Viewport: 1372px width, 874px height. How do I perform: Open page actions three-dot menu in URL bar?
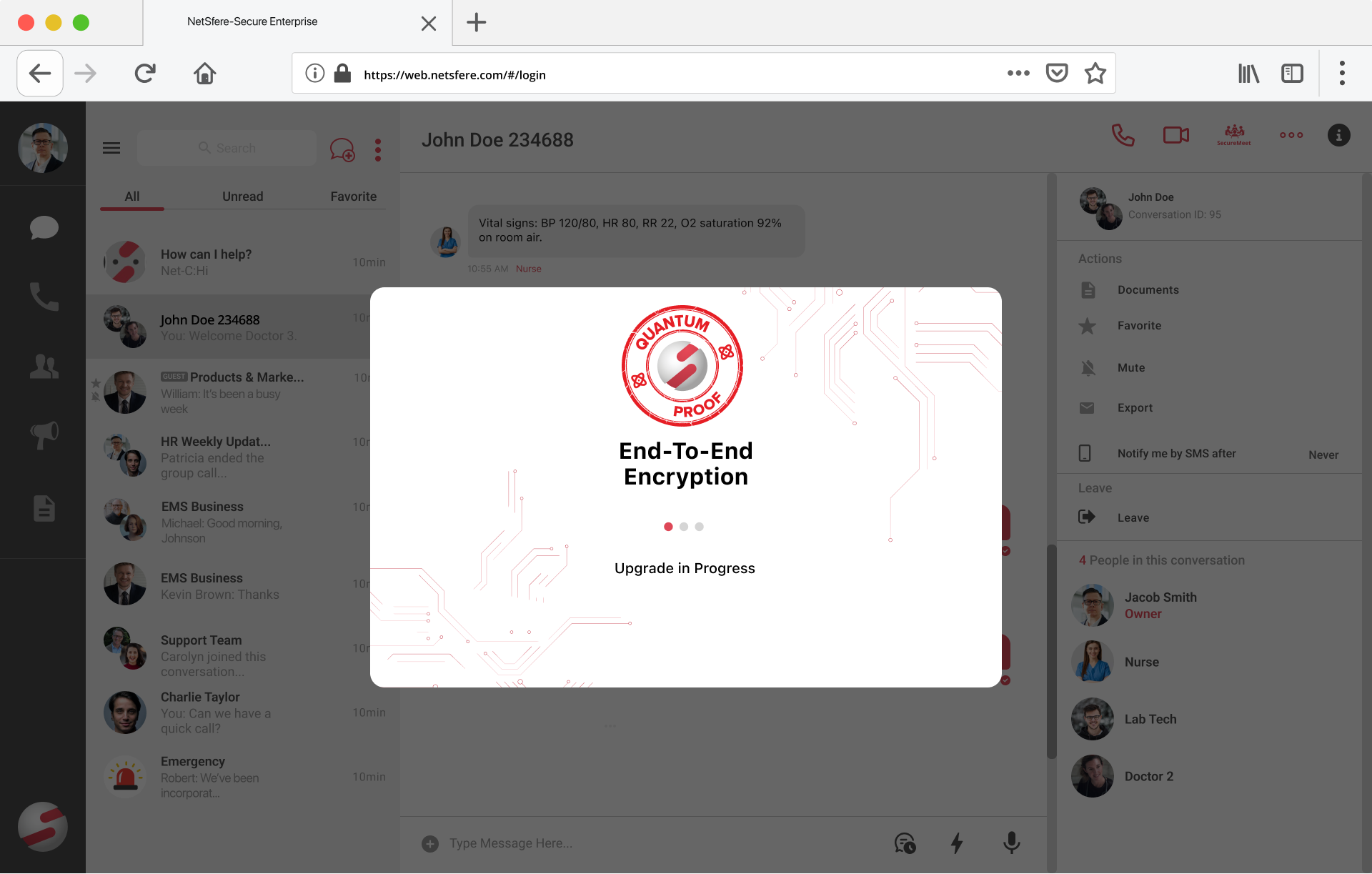1018,74
